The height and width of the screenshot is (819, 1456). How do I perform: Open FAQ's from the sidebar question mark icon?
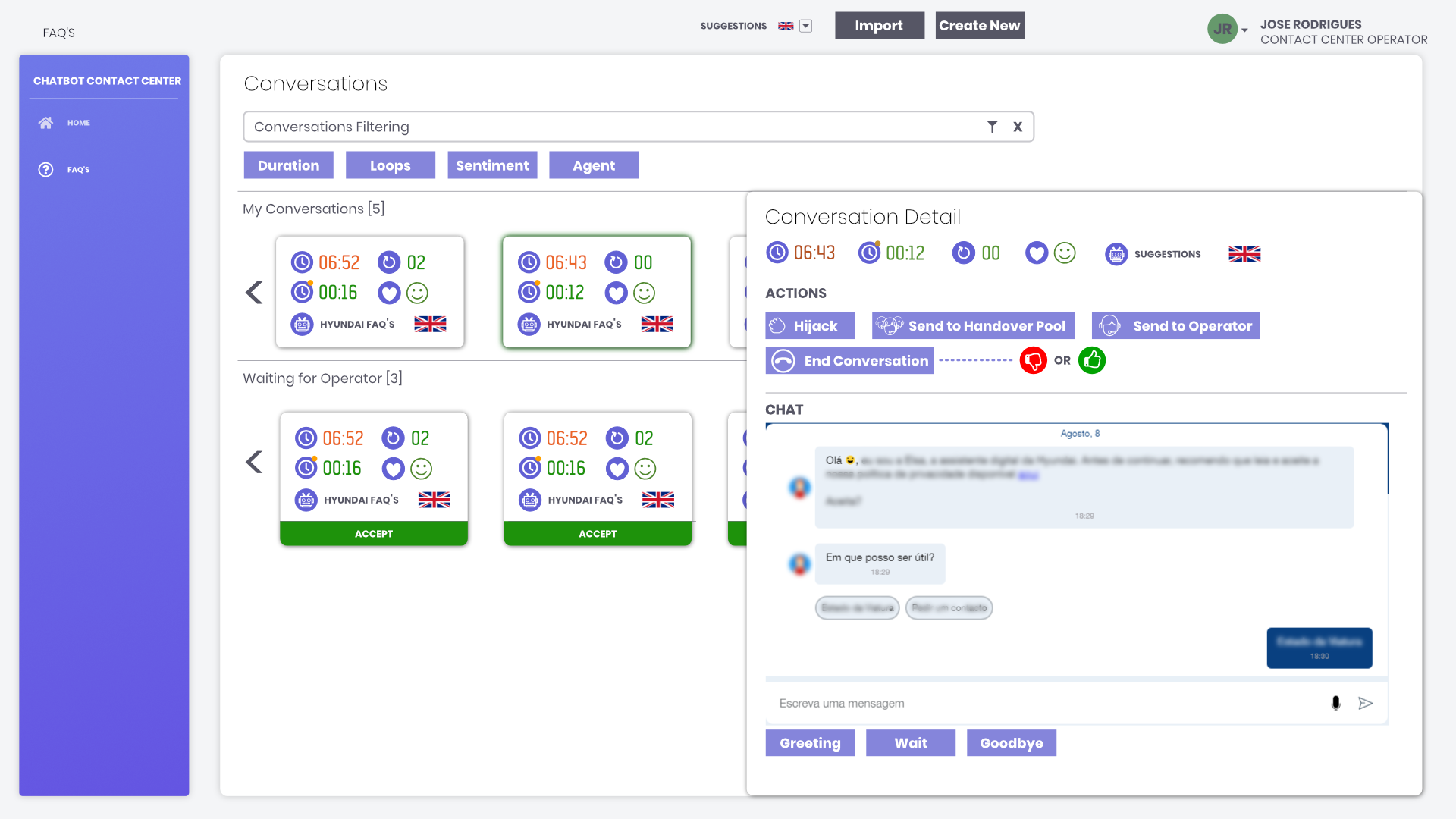(x=45, y=169)
